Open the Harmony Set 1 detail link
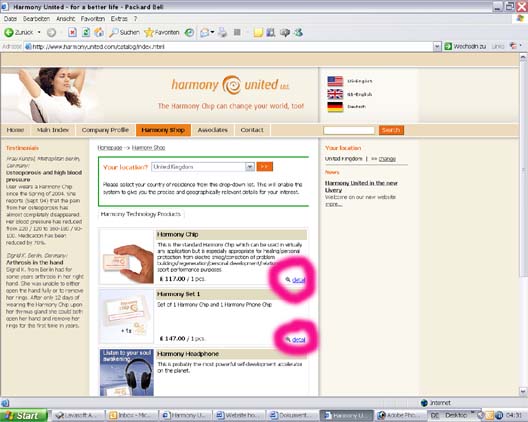 click(x=298, y=339)
